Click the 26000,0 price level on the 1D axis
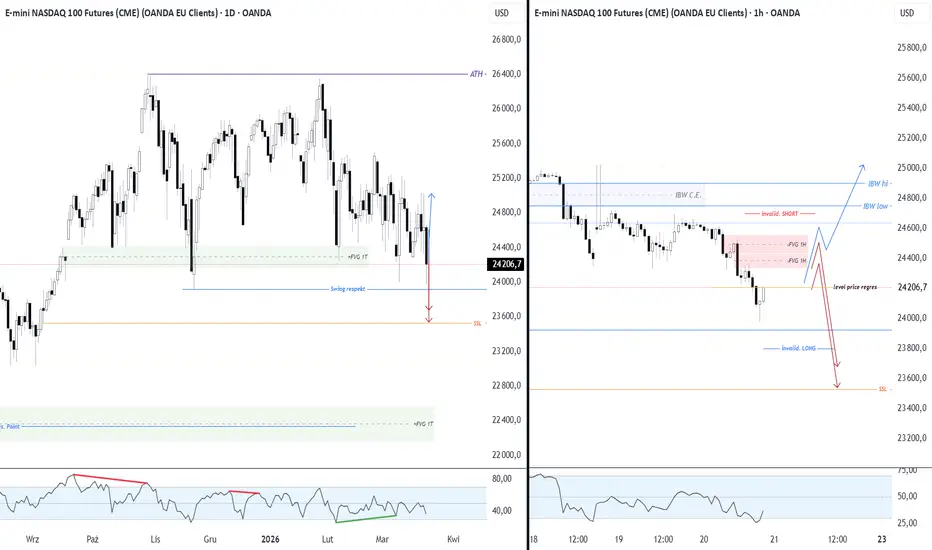Image resolution: width=932 pixels, height=550 pixels. pos(506,108)
